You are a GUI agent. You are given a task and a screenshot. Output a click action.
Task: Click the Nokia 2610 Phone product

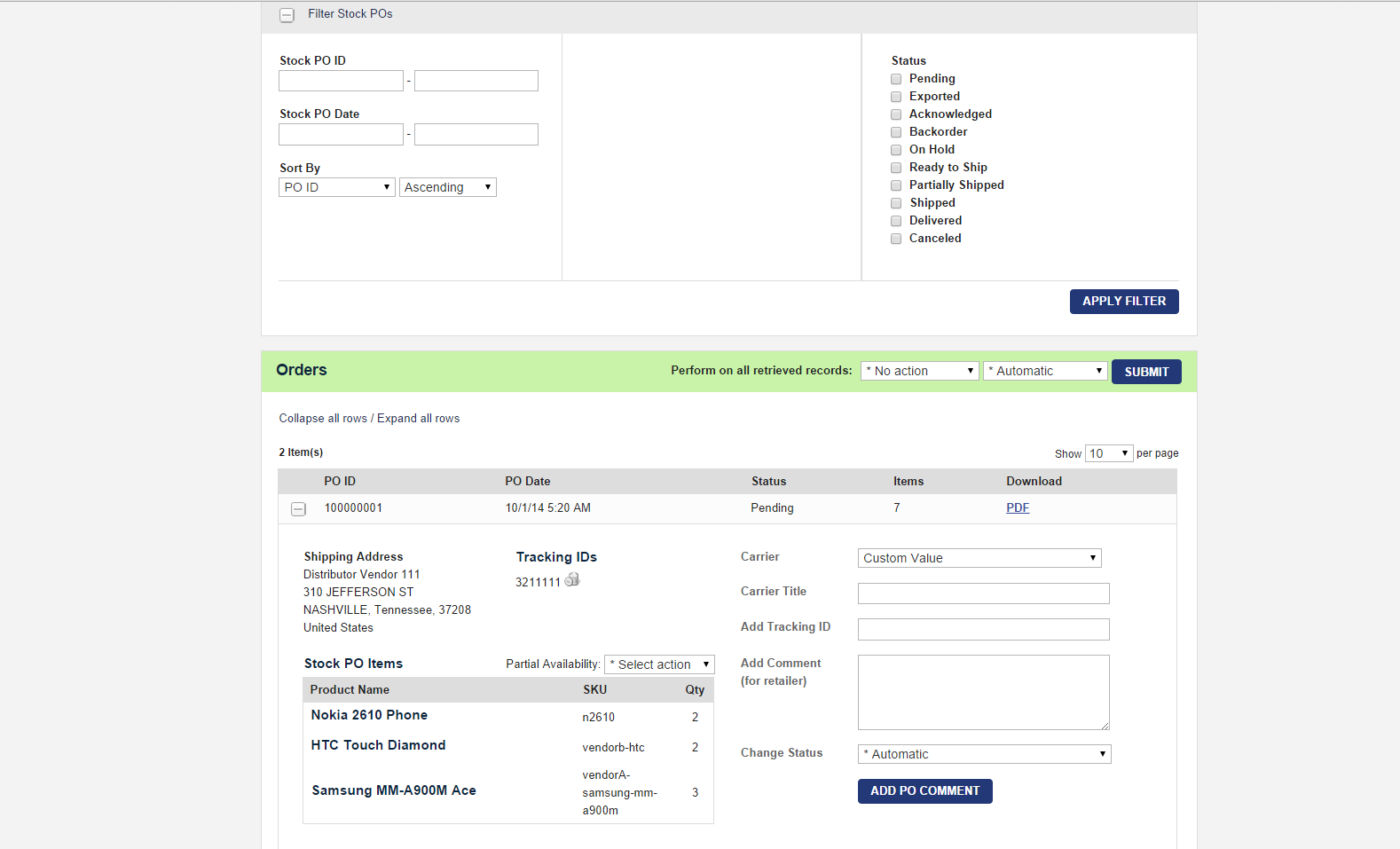(369, 715)
